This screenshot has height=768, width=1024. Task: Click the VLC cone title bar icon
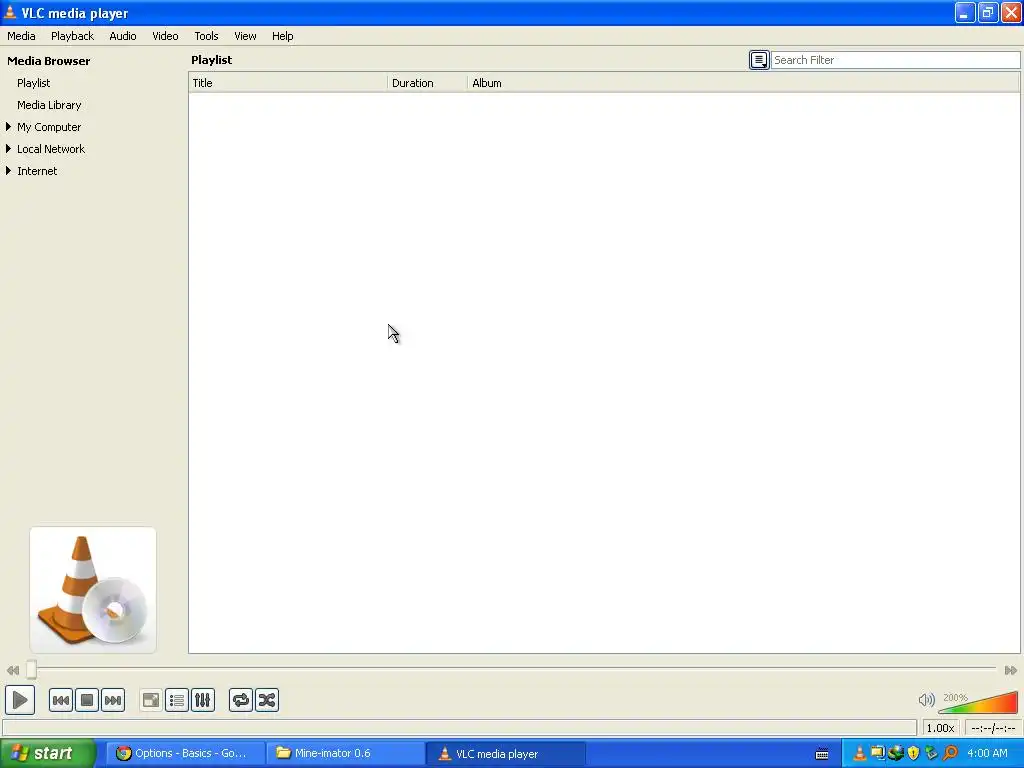[10, 12]
